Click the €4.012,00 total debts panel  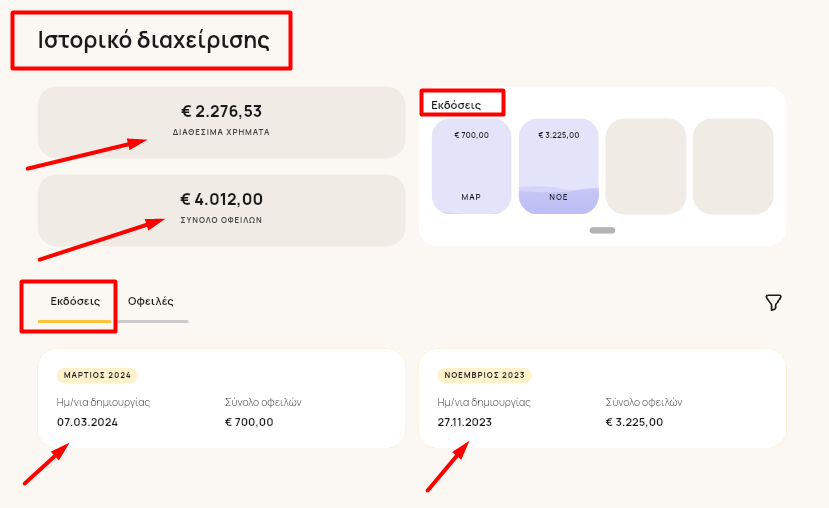click(x=222, y=210)
